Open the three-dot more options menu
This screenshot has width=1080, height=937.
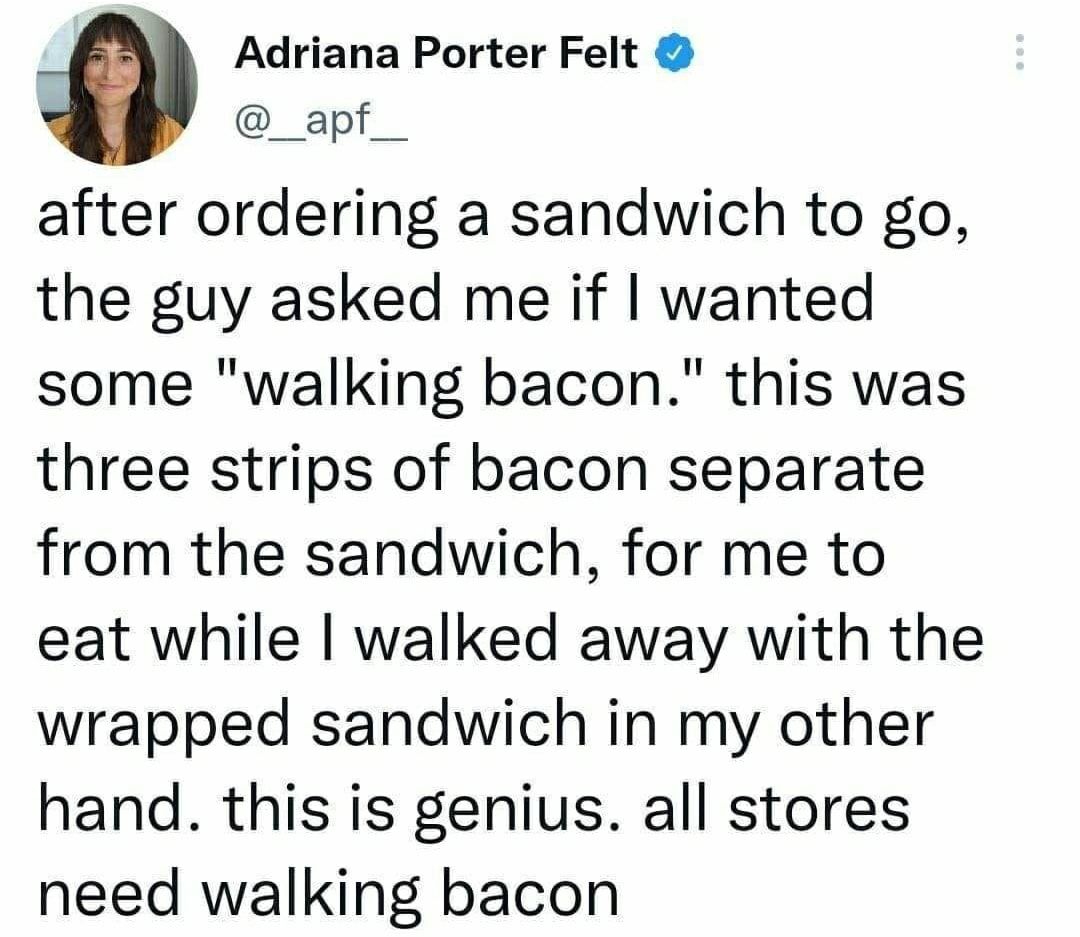[x=1019, y=52]
